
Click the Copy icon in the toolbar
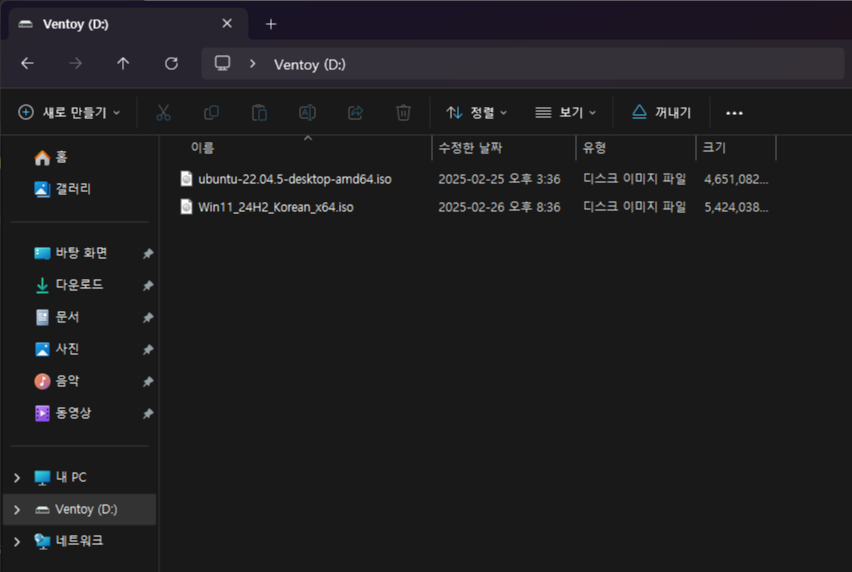tap(211, 112)
